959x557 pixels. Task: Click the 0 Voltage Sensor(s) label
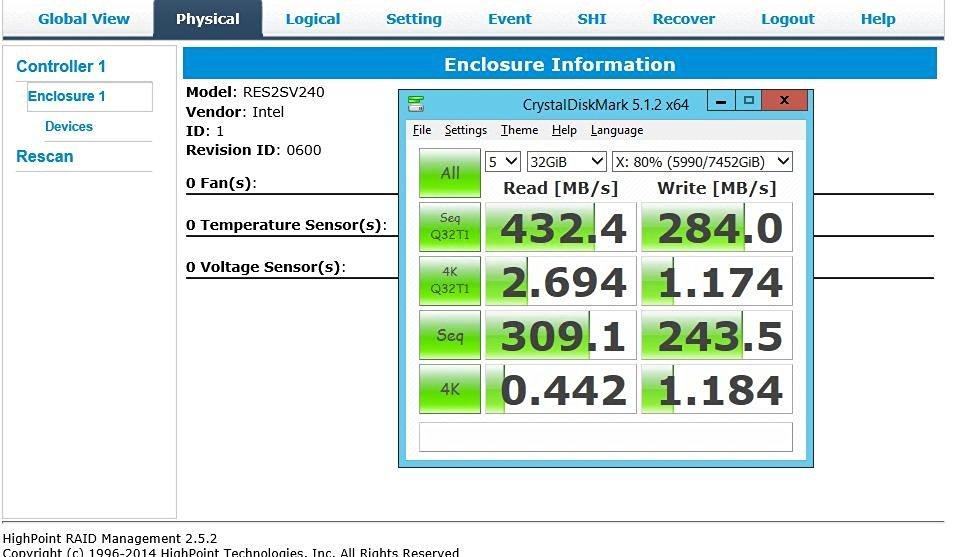pos(266,267)
